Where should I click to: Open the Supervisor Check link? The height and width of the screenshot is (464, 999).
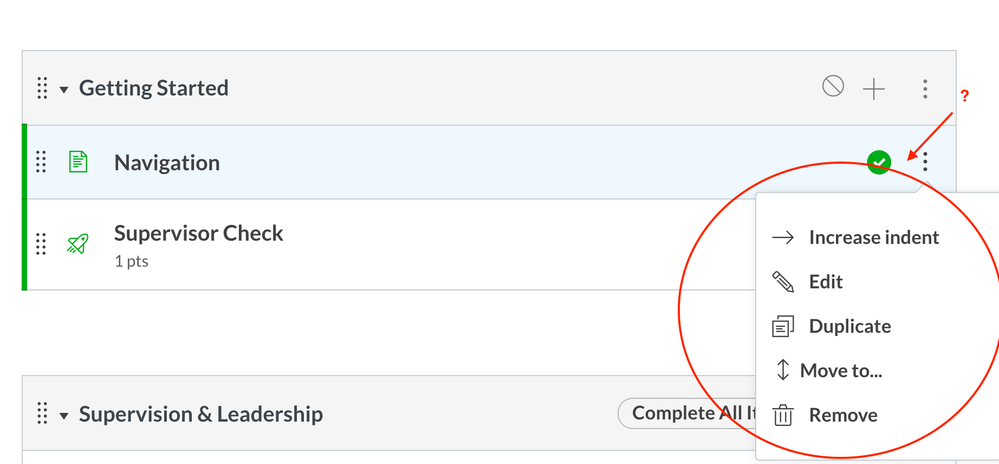(x=199, y=234)
